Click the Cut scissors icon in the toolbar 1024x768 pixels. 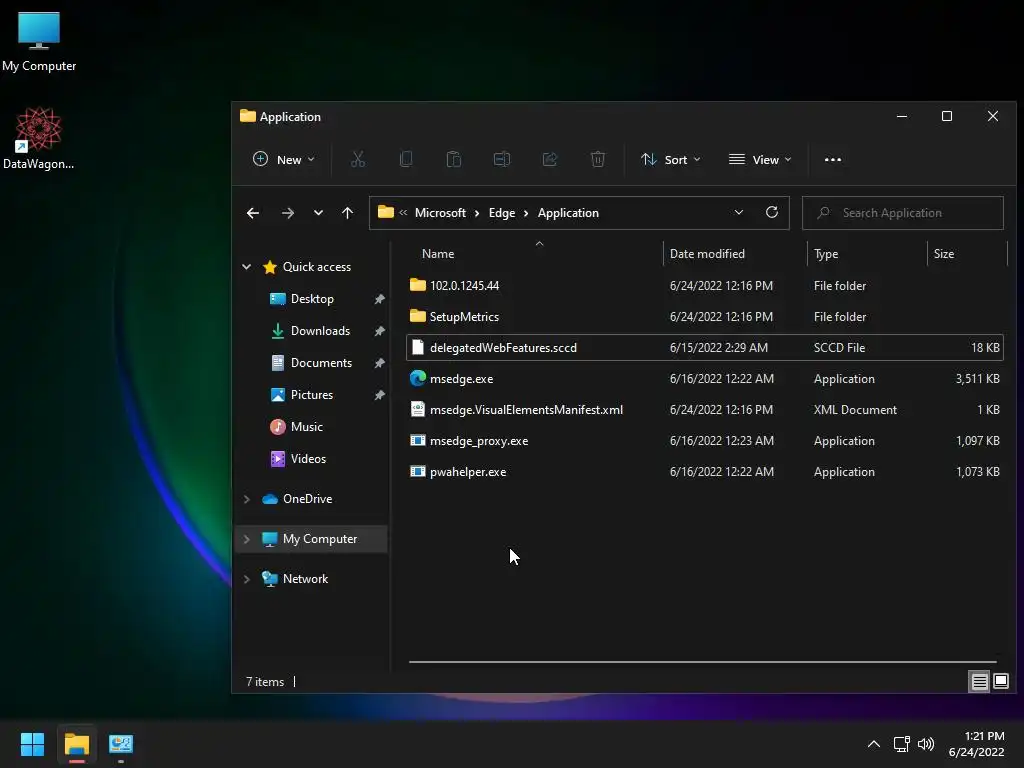pyautogui.click(x=358, y=159)
